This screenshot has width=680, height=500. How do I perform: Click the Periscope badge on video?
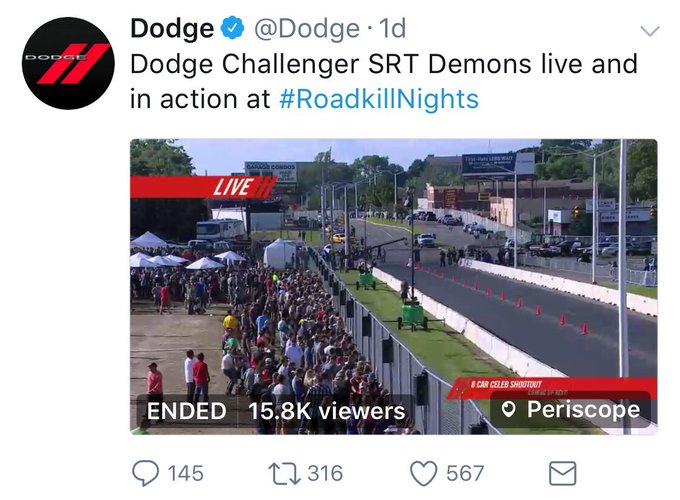tap(571, 409)
